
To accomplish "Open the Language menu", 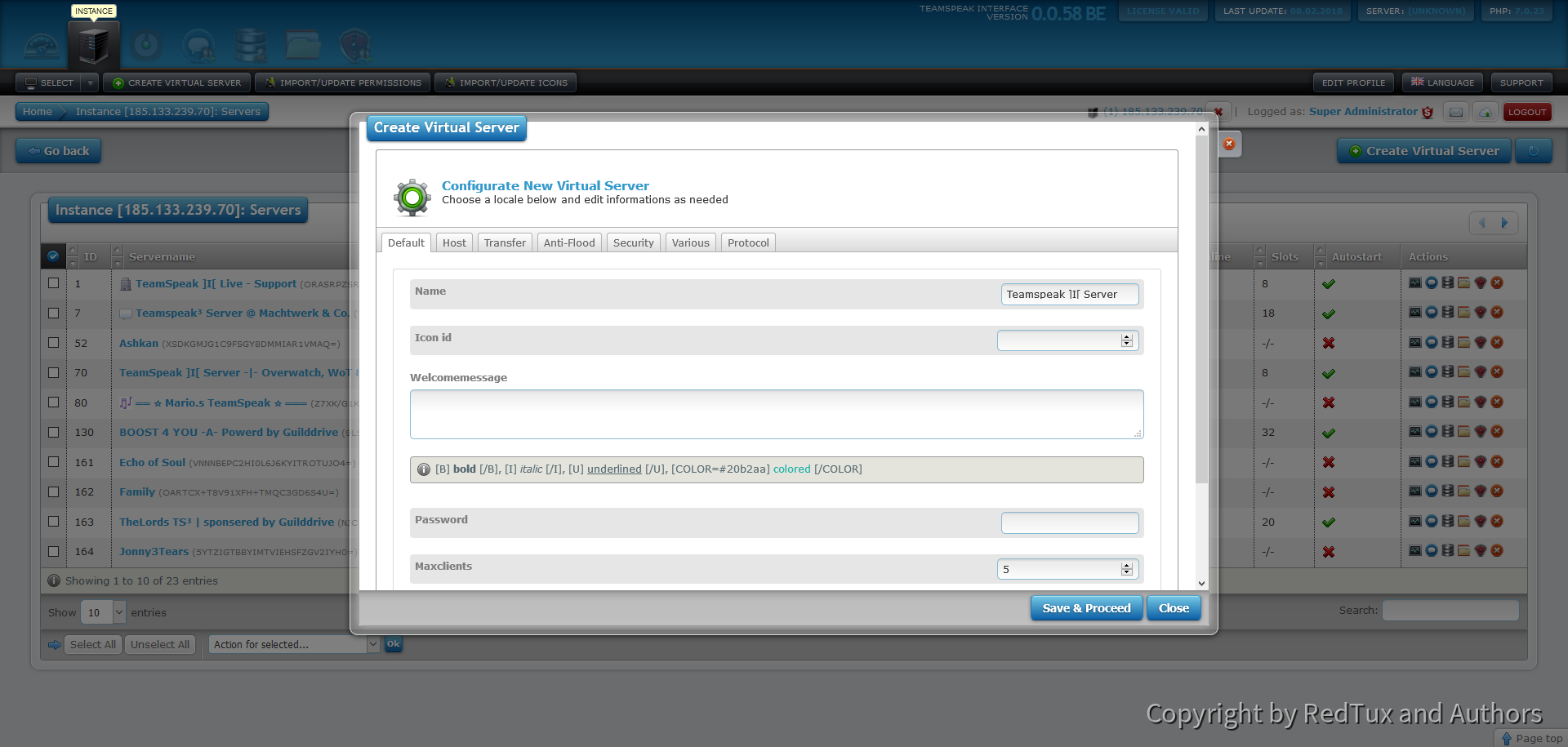I will click(1442, 82).
